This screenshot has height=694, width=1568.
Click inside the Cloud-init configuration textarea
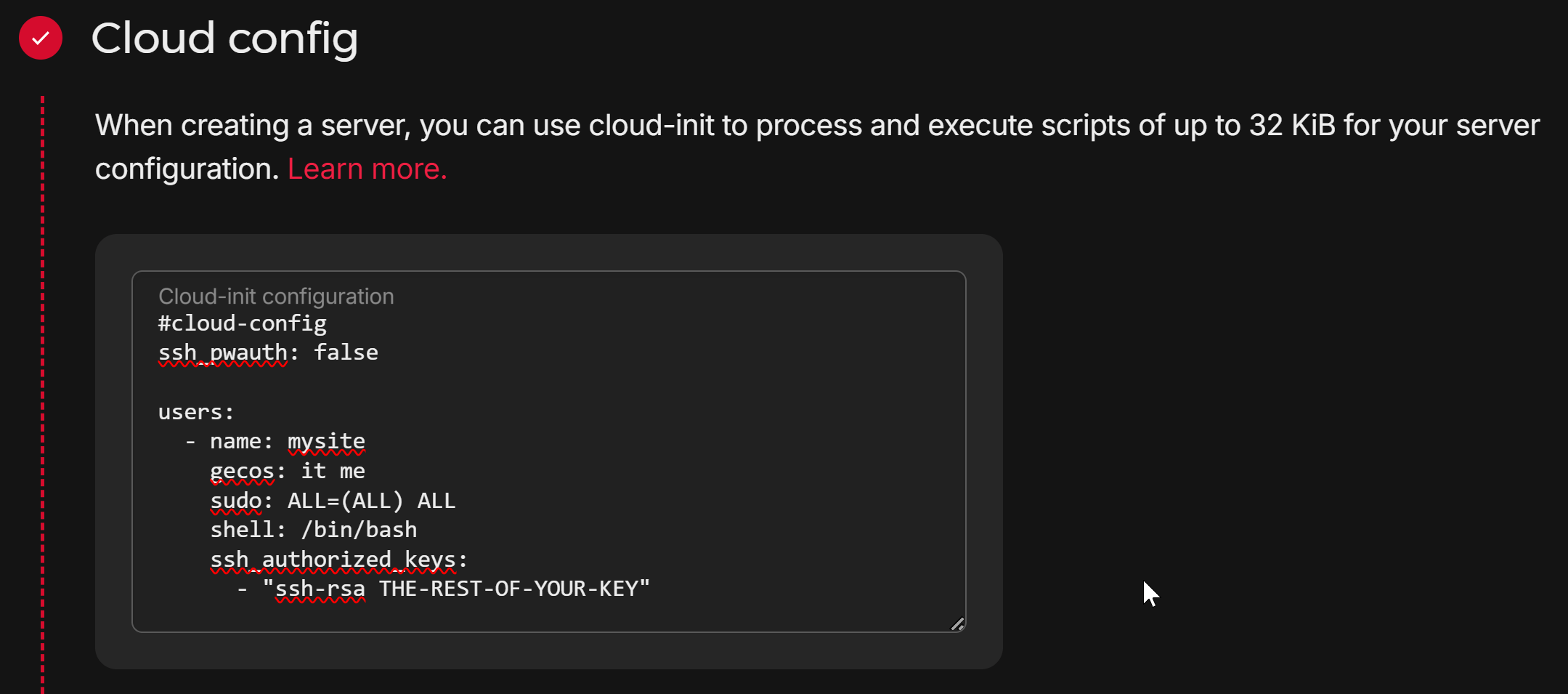(x=549, y=451)
